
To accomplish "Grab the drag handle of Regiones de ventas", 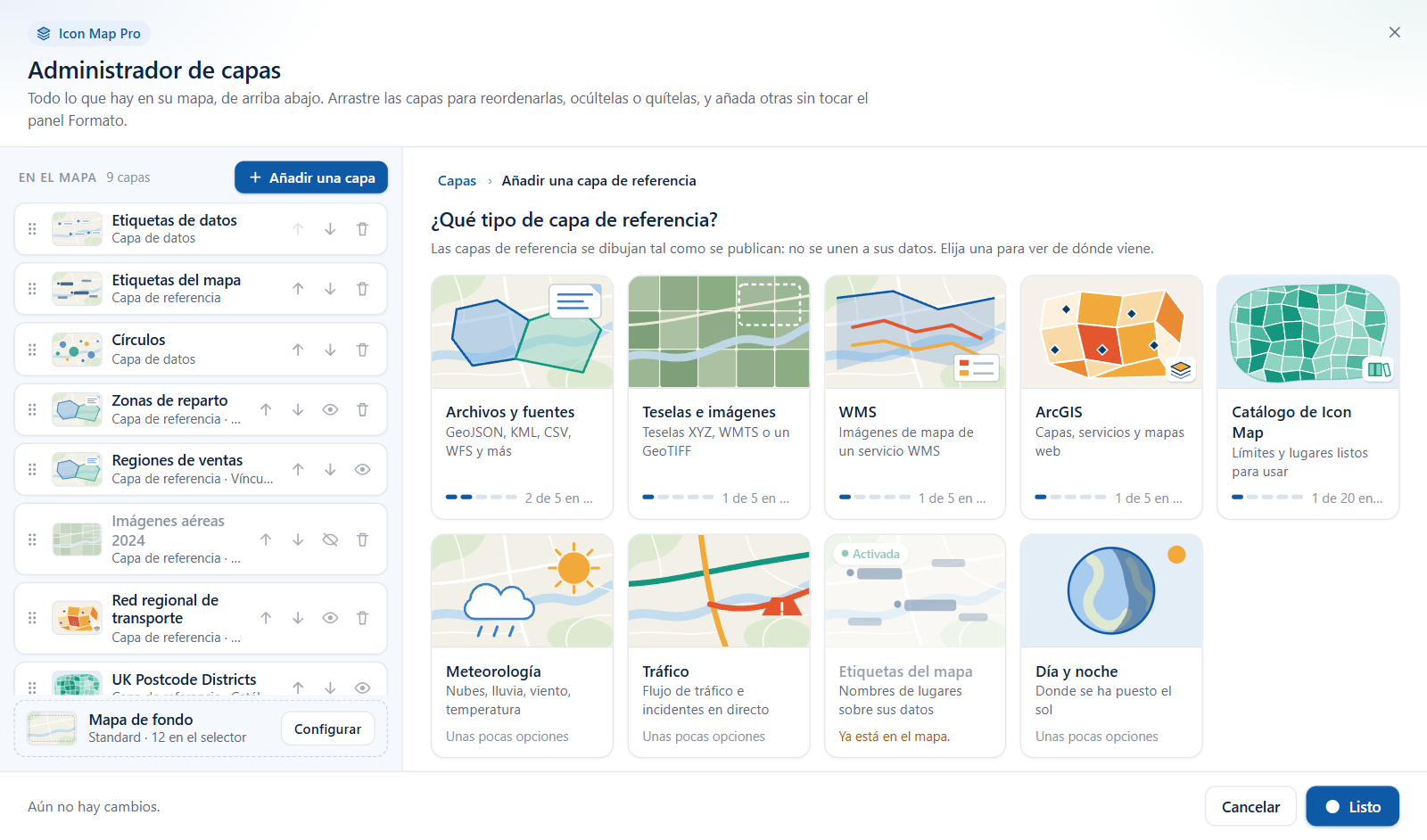I will coord(32,469).
